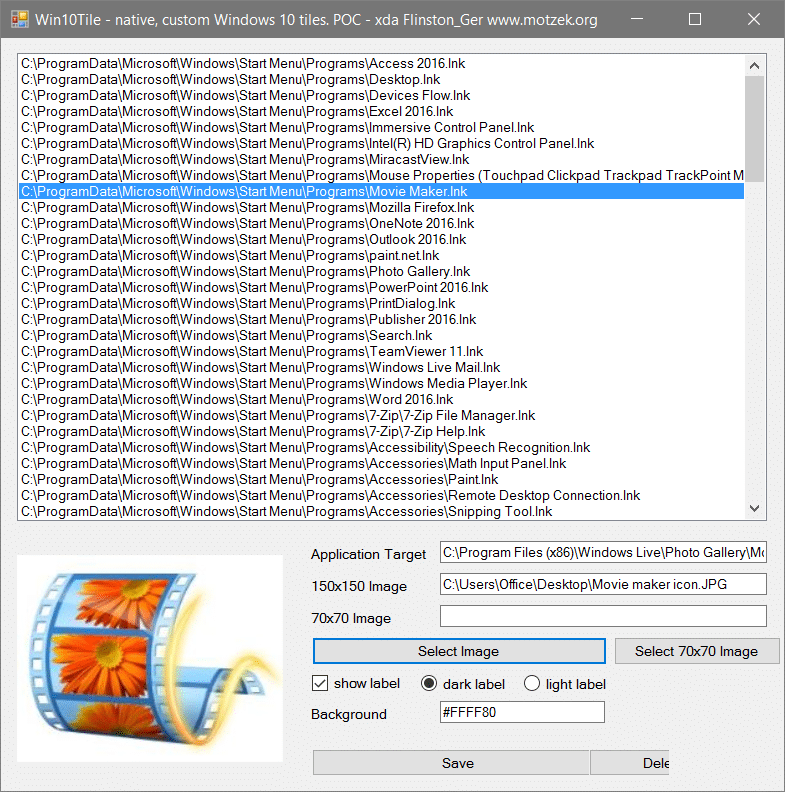This screenshot has width=785, height=792.
Task: Select the PowerPoint 2016.lnk entry
Action: coord(381,287)
